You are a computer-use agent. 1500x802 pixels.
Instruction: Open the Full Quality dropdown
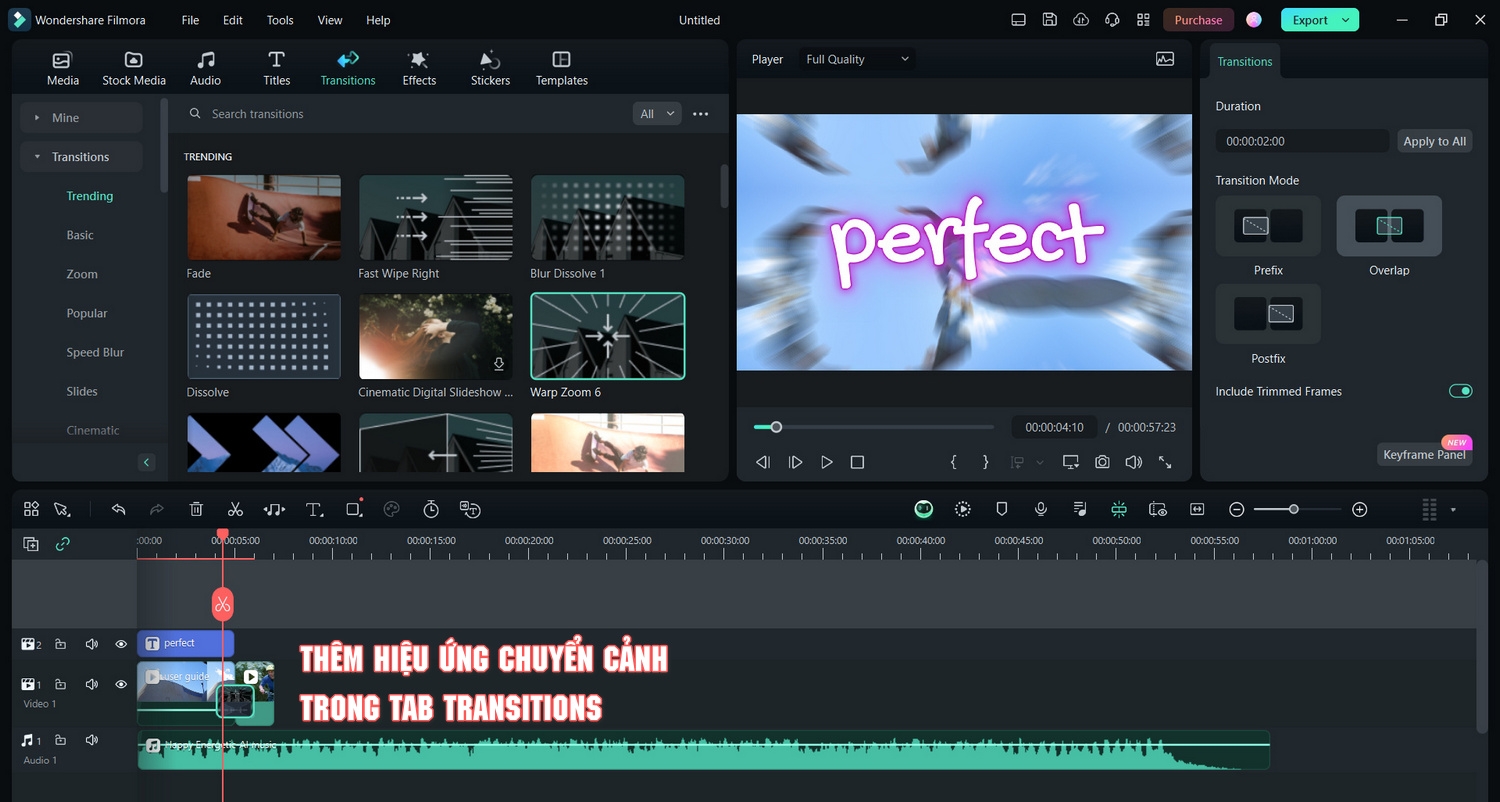tap(857, 59)
